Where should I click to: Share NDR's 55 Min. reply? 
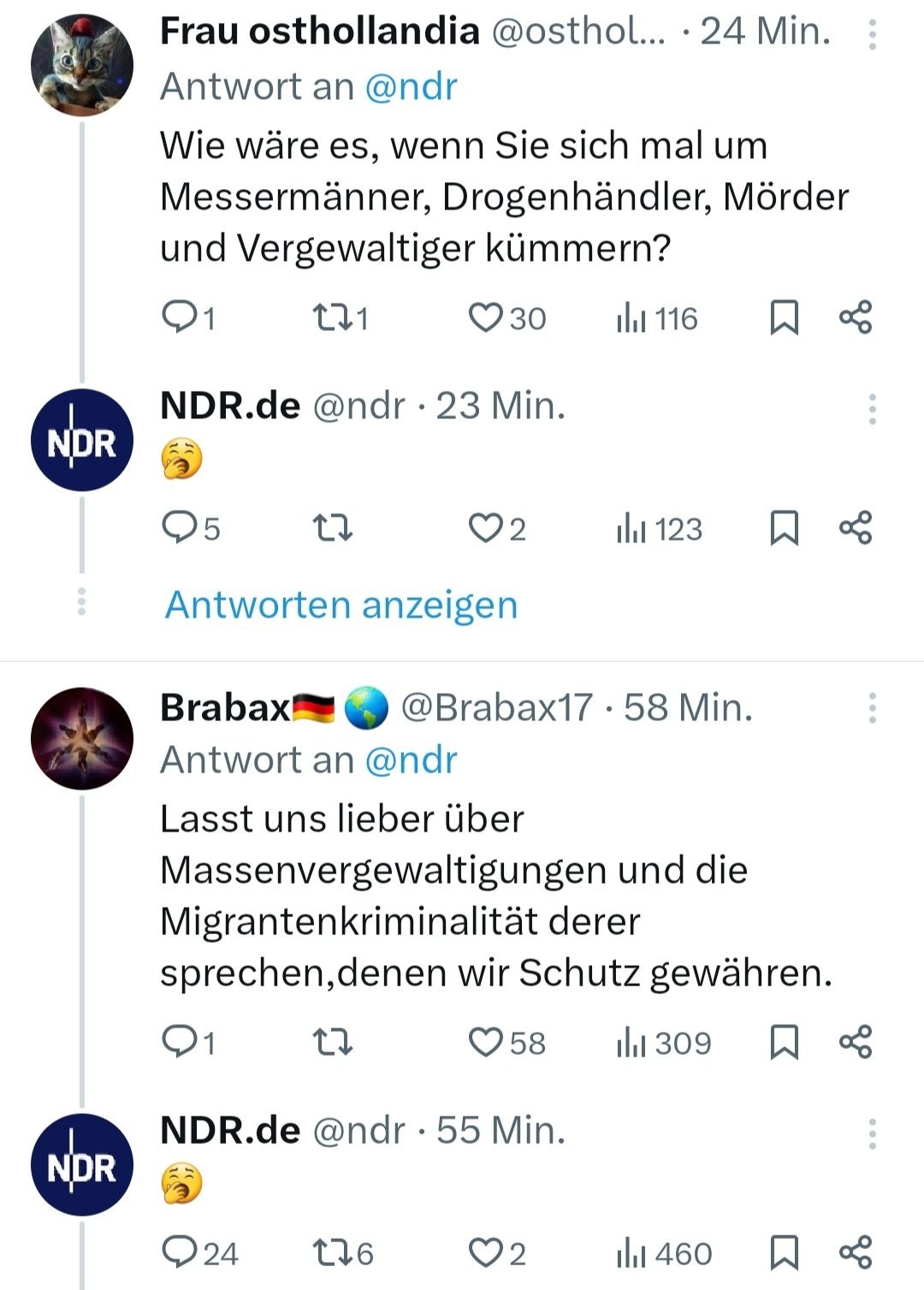click(855, 1253)
